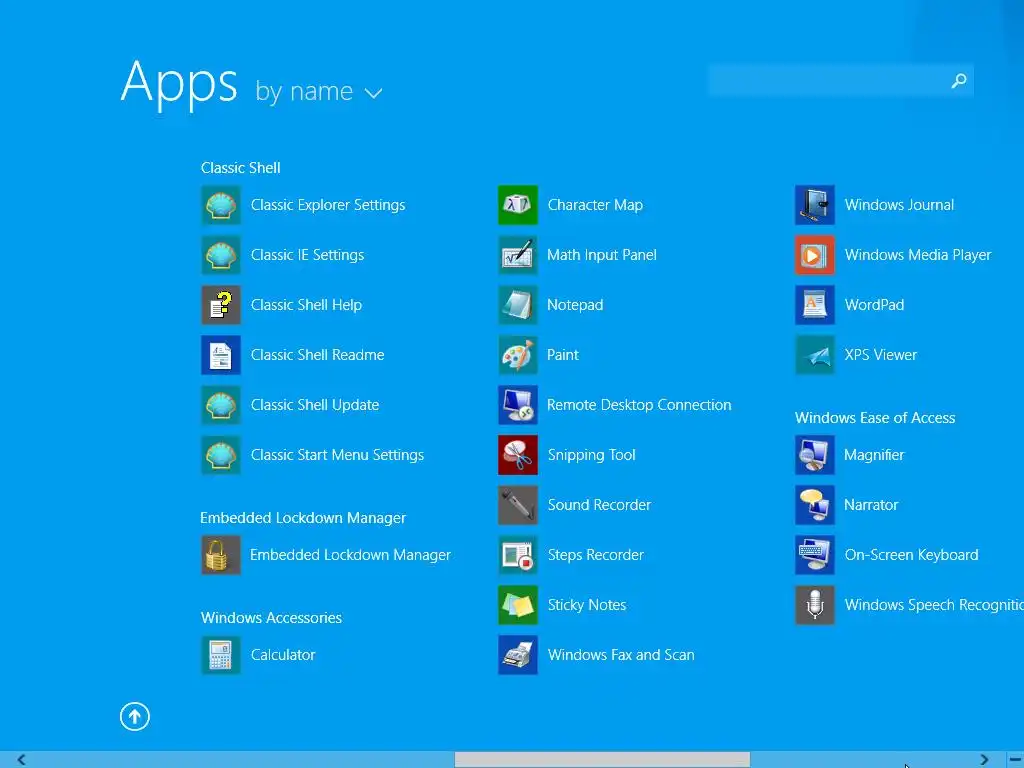Viewport: 1024px width, 768px height.
Task: Open Classic Shell Readme document icon
Action: pyautogui.click(x=221, y=355)
